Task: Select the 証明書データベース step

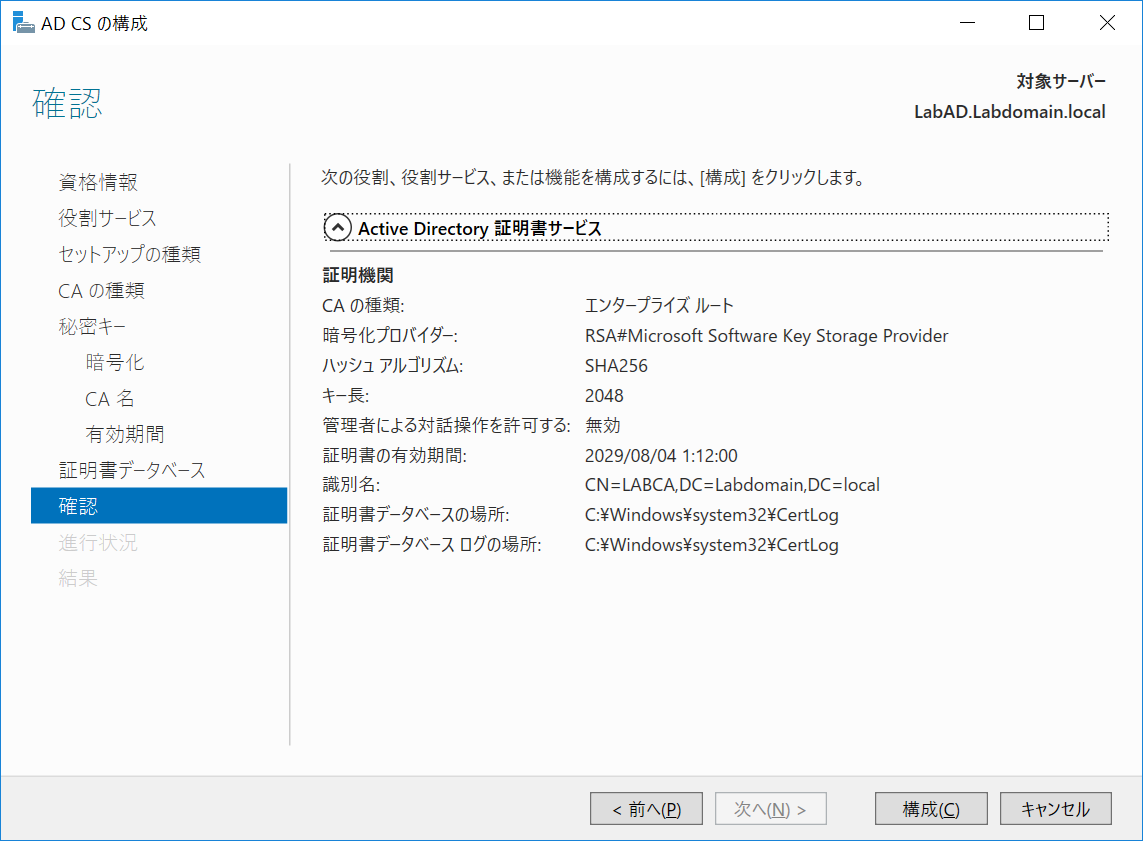Action: [x=132, y=470]
